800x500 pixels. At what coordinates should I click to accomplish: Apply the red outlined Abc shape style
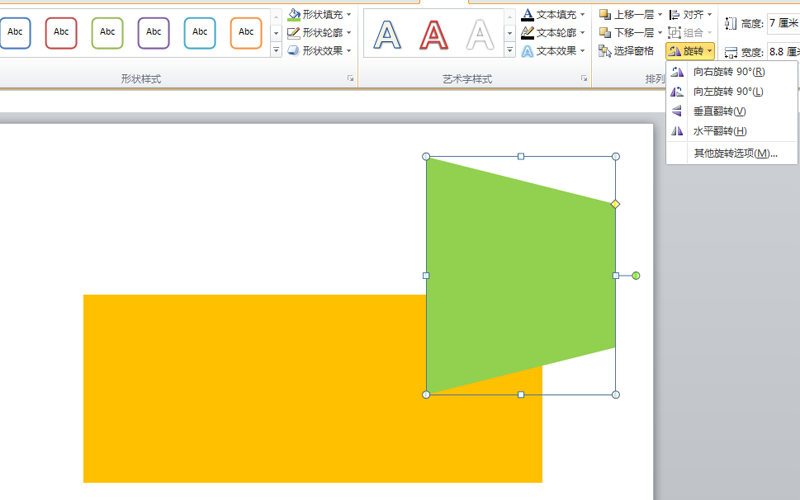61,33
